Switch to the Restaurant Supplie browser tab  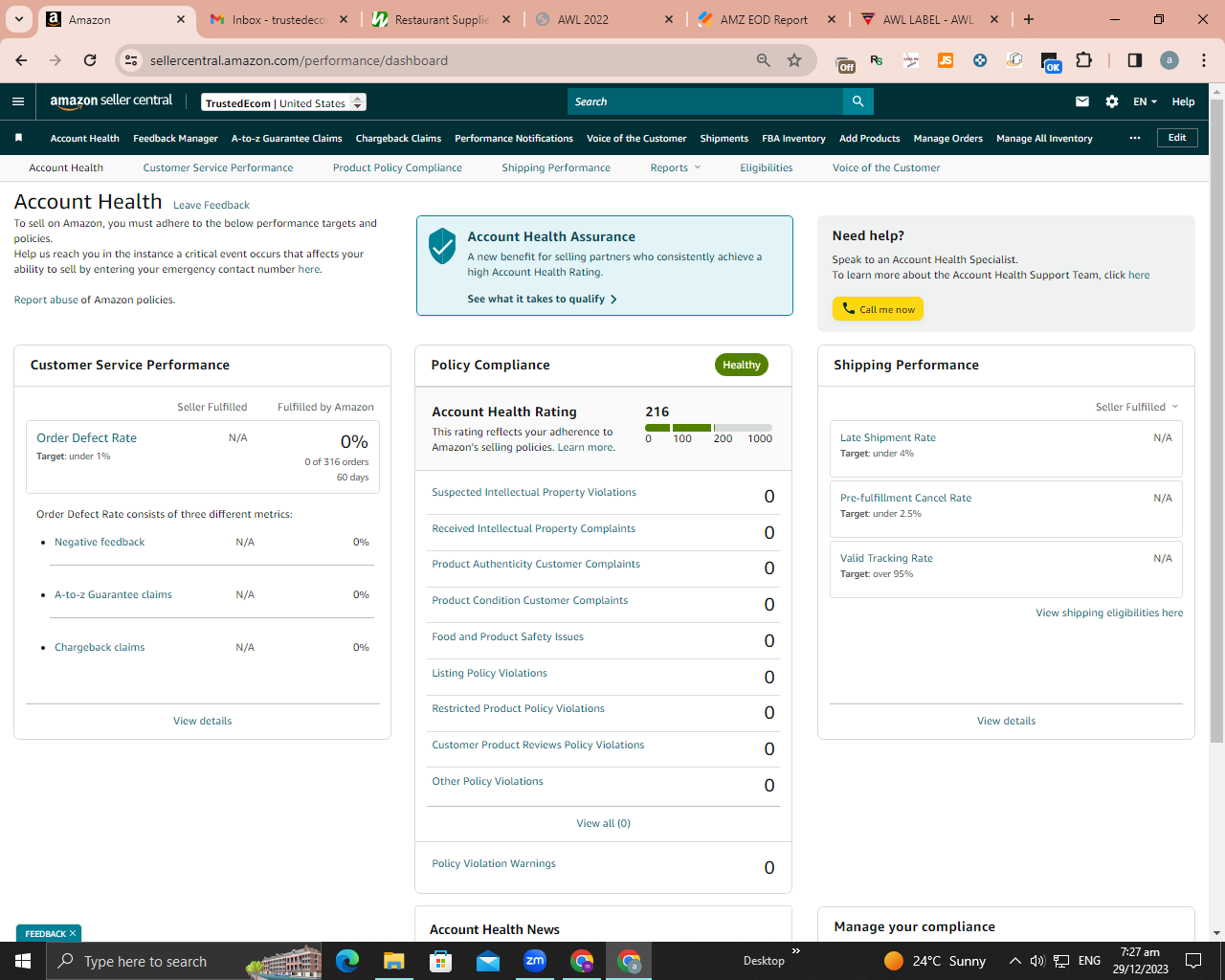(441, 19)
